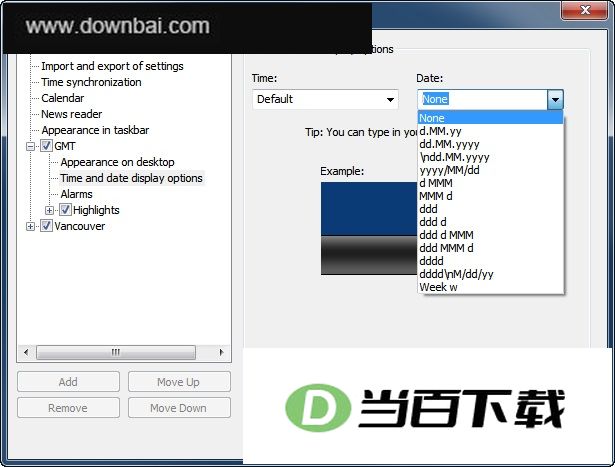615x467 pixels.
Task: Expand the Vancouver tree node
Action: click(x=30, y=227)
